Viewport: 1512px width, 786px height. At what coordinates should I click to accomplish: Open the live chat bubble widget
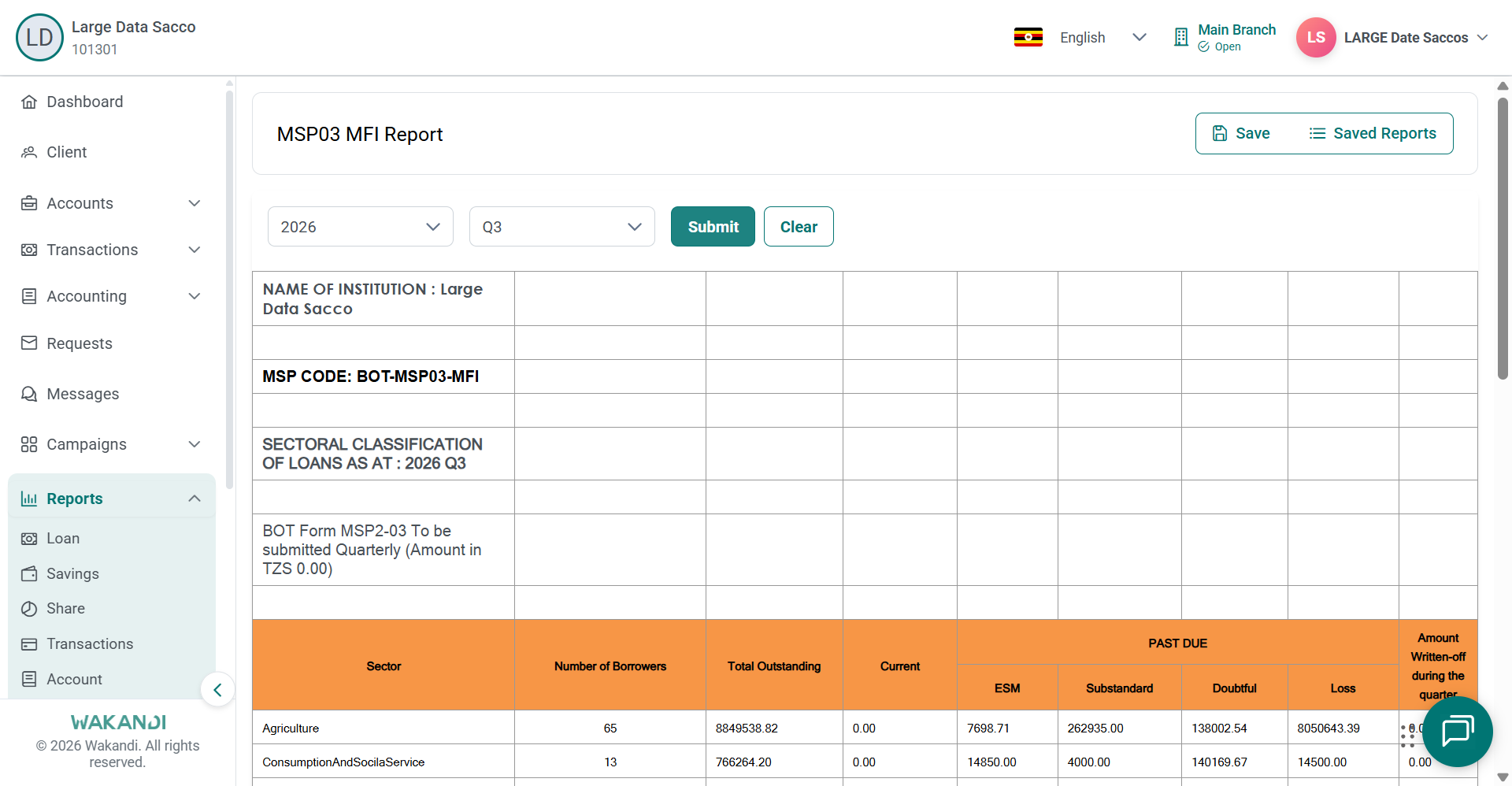pos(1458,732)
